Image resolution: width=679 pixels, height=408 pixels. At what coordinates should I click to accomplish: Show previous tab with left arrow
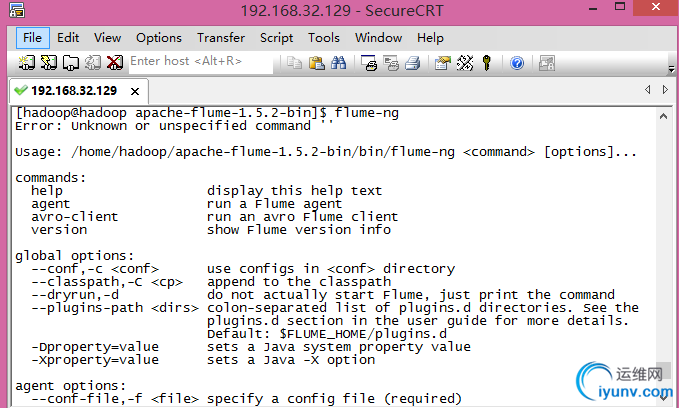point(647,90)
